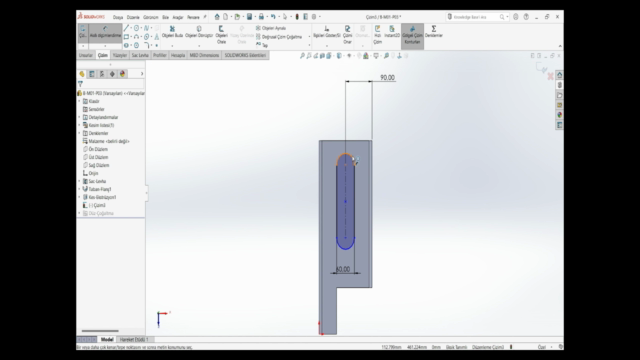Click the Home icon in the title bar
Image resolution: width=640 pixels, height=360 pixels.
(x=217, y=17)
